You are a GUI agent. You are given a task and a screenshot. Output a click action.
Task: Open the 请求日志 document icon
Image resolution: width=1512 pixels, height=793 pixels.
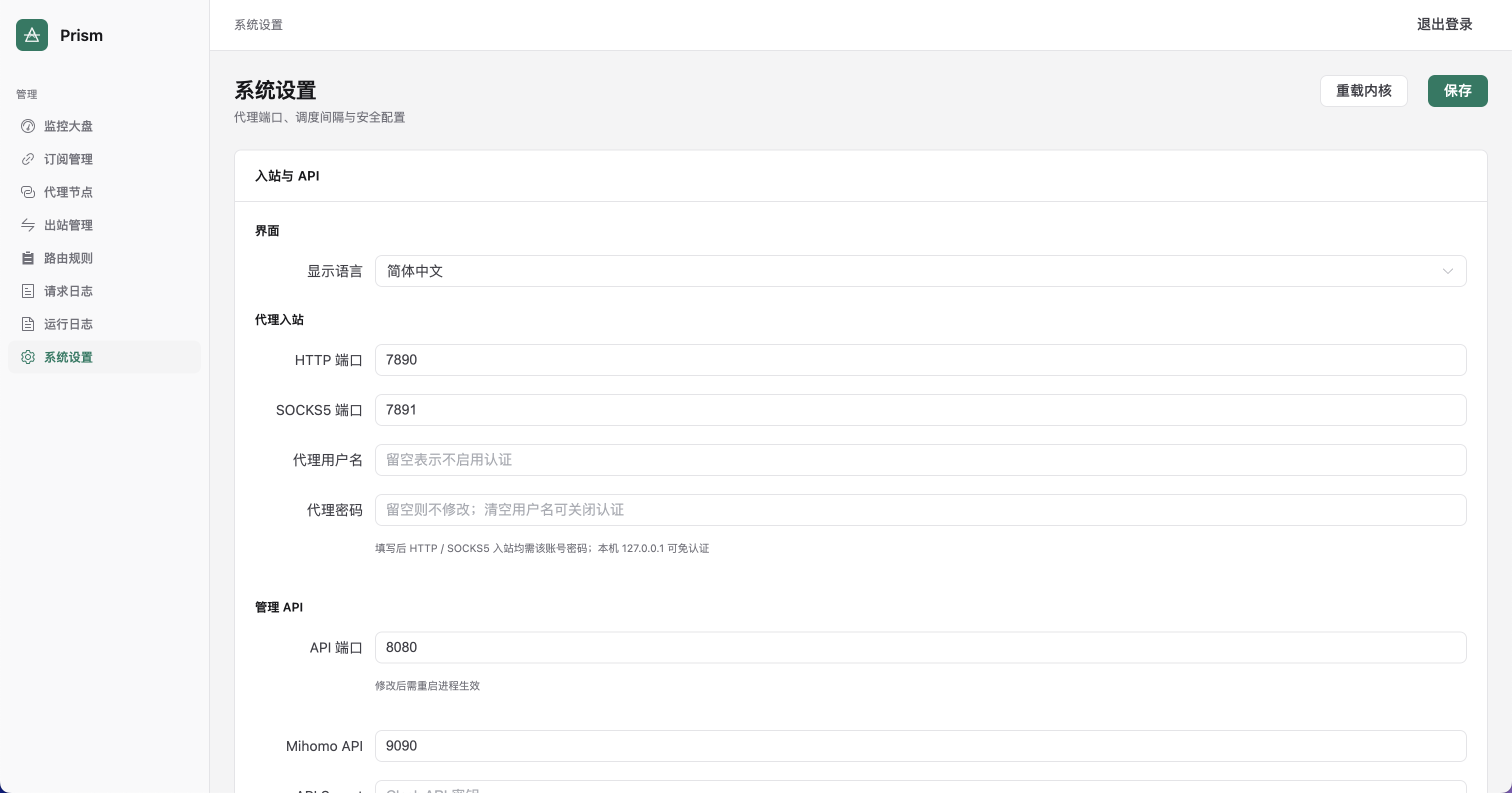(27, 291)
